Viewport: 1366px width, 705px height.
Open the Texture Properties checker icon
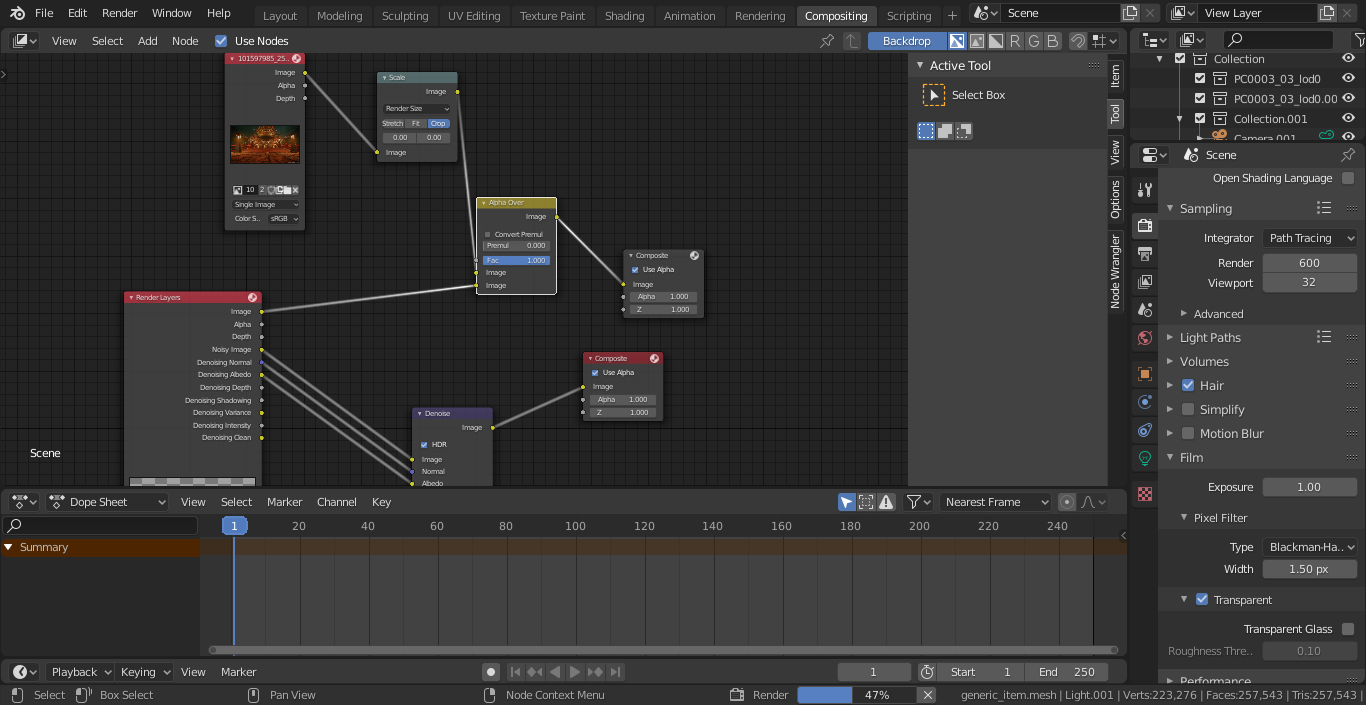tap(1145, 494)
